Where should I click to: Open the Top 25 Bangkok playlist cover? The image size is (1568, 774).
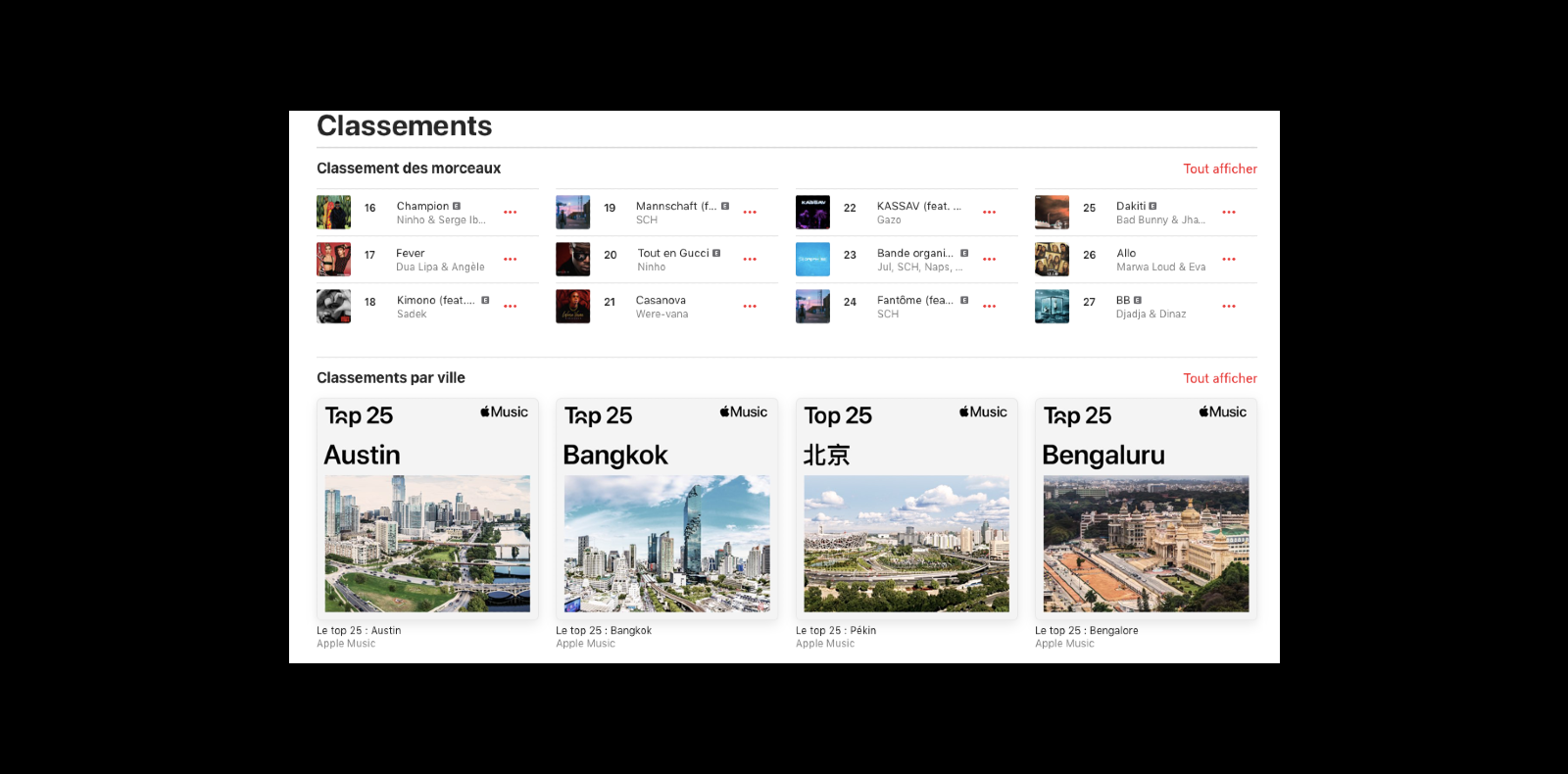click(x=666, y=508)
